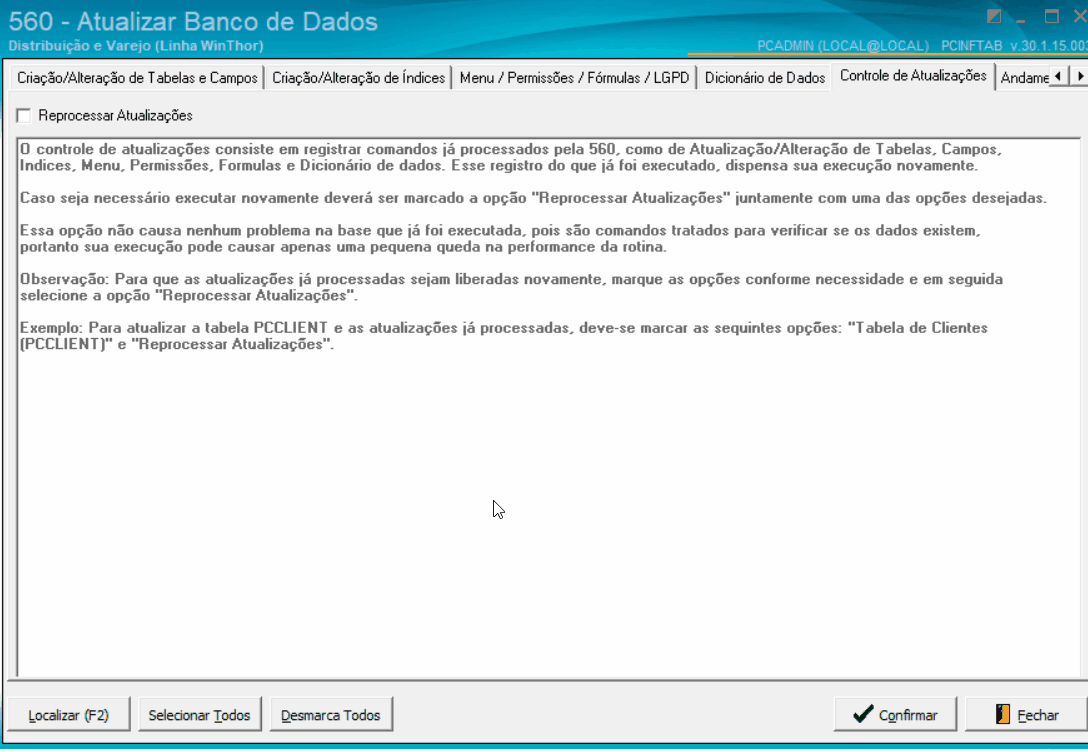
Task: Close the routine with Fechar button
Action: [1026, 715]
